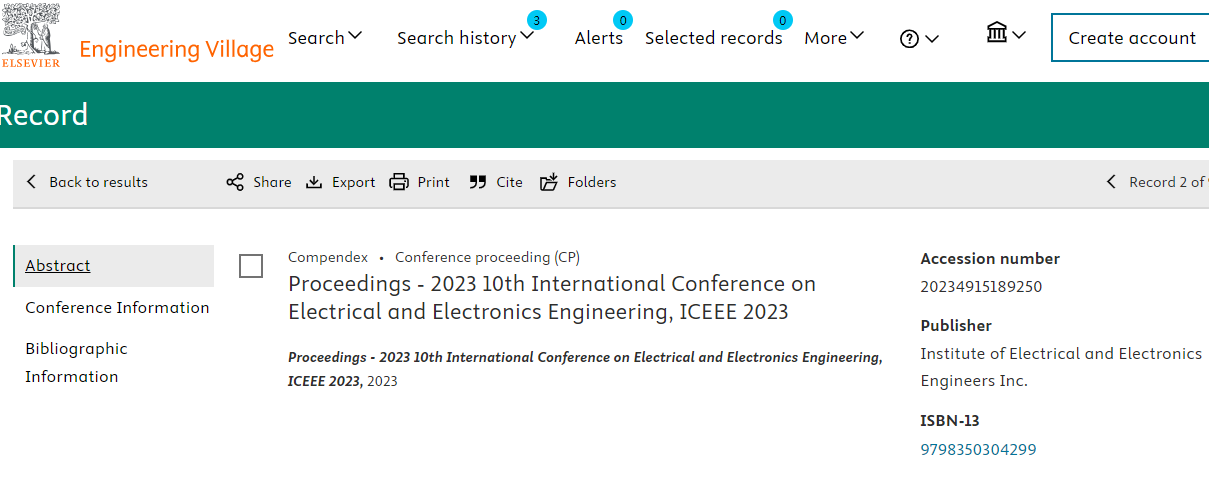Click accession number 20234915189250
The height and width of the screenshot is (490, 1209).
(x=981, y=287)
